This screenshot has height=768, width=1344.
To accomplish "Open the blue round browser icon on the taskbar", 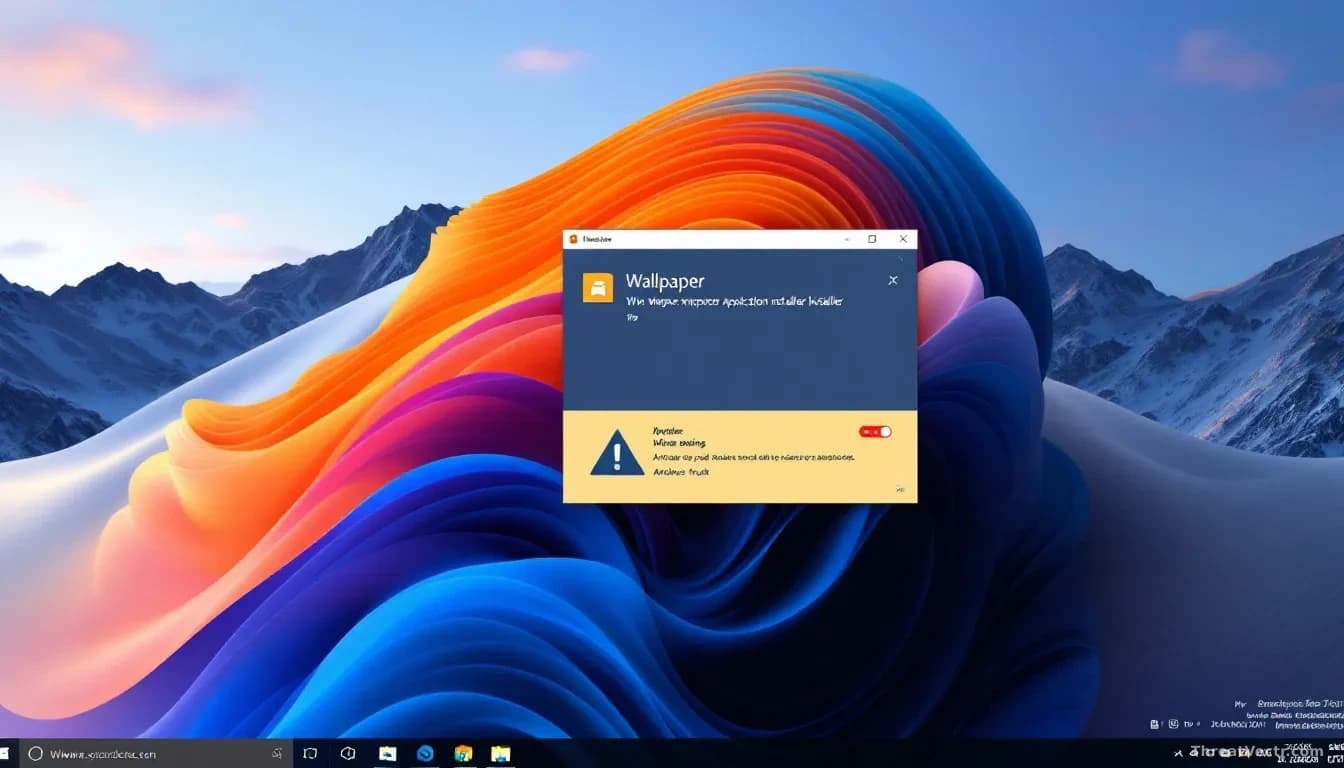I will 425,753.
